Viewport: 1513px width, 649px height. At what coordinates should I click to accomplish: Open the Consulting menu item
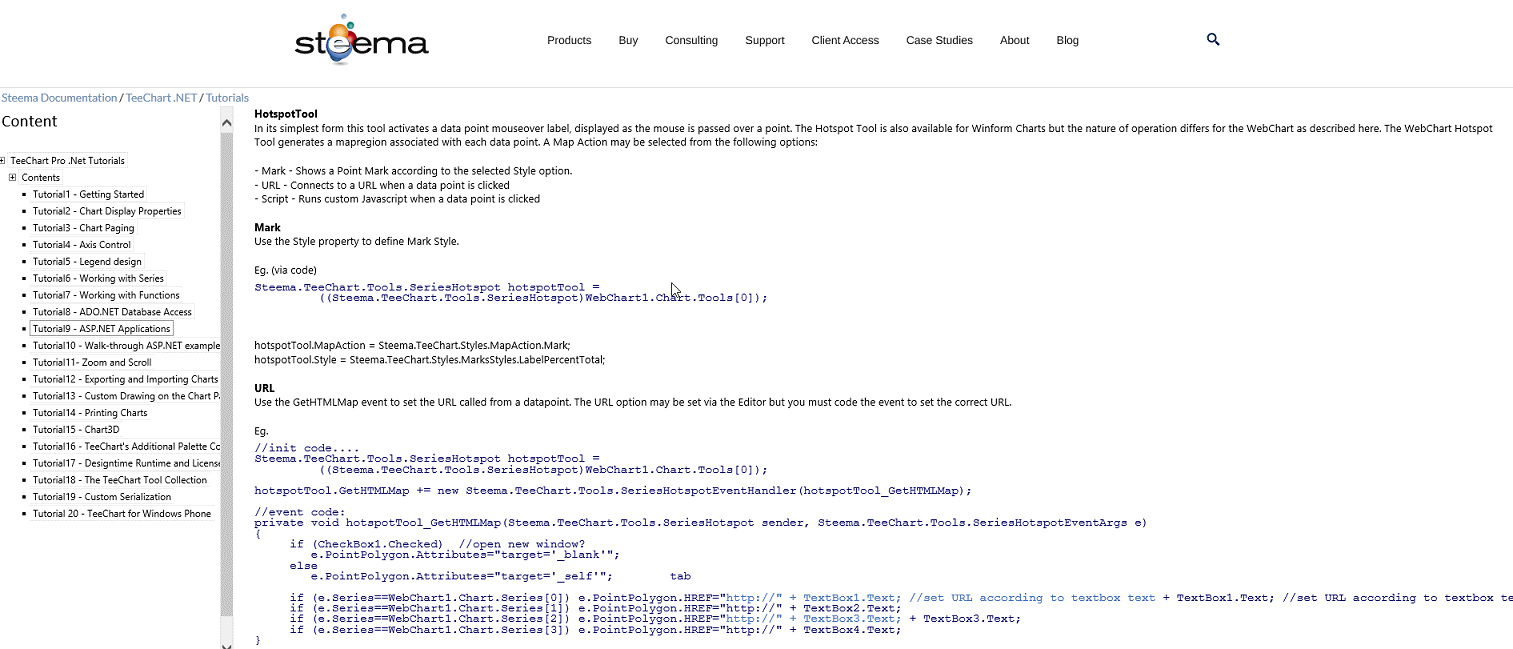pyautogui.click(x=691, y=40)
